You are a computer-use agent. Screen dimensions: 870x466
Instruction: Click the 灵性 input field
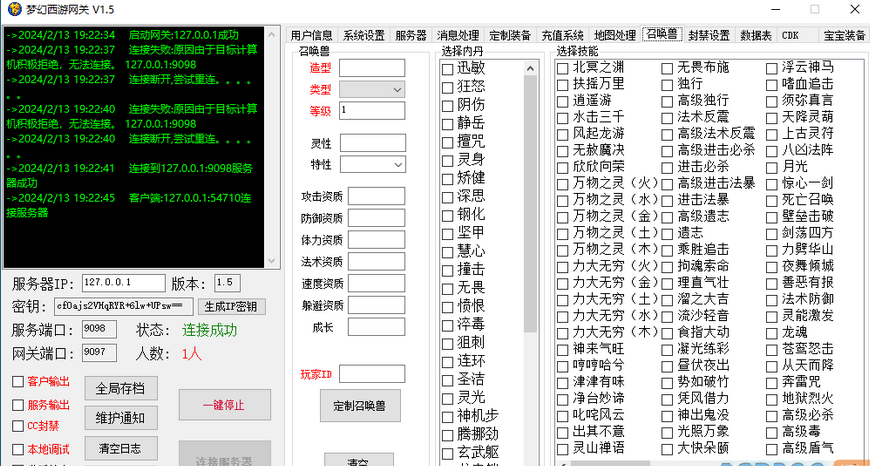coord(372,143)
